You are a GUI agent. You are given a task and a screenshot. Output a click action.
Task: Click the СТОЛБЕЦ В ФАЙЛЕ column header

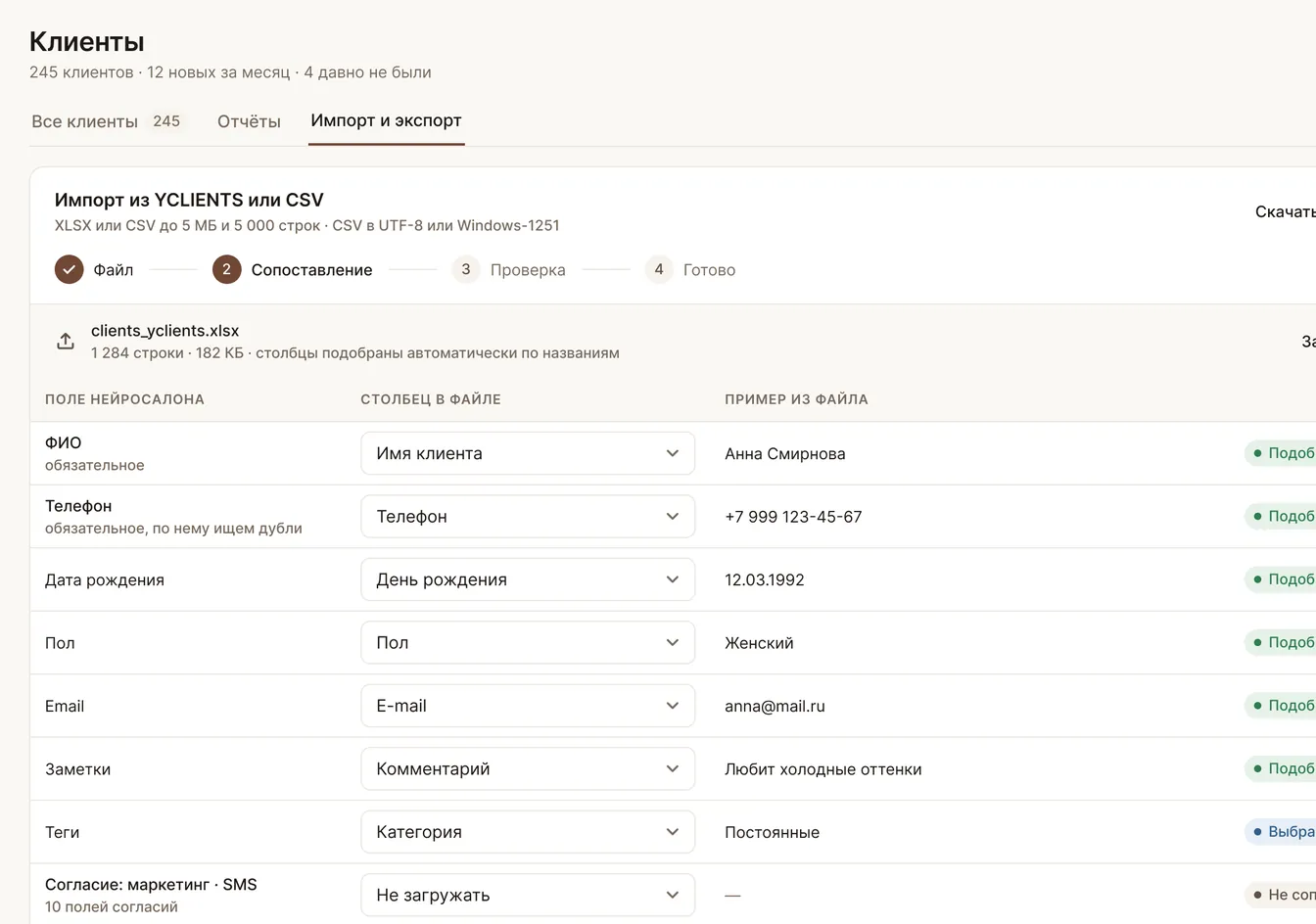pyautogui.click(x=431, y=399)
